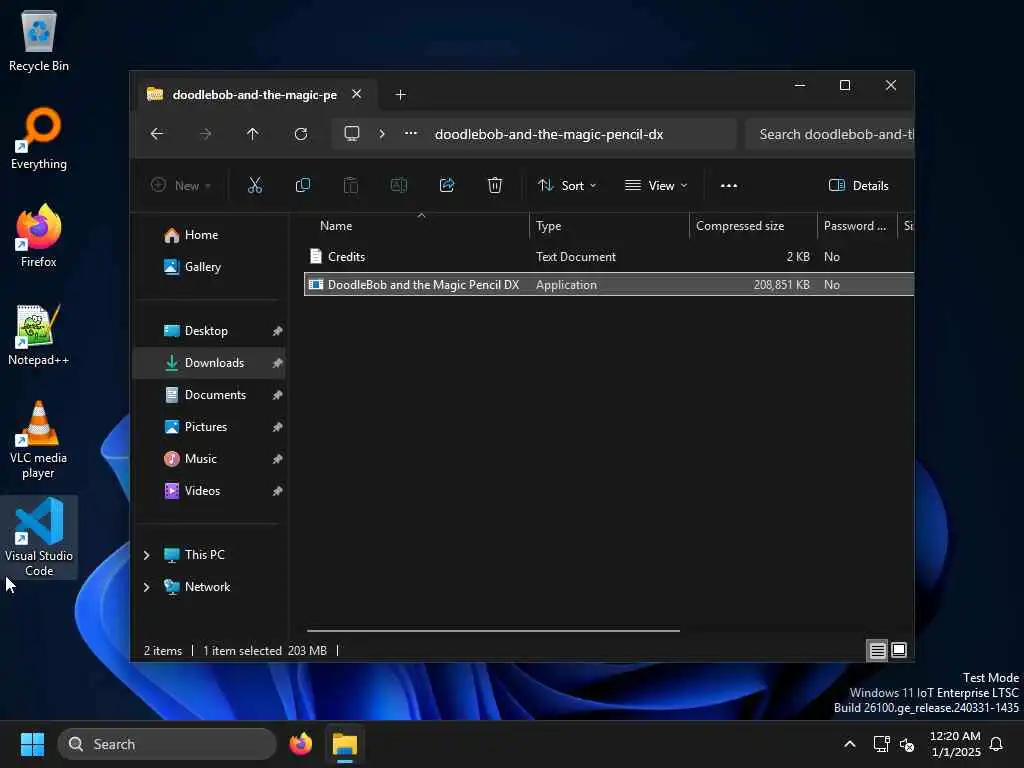Click the pin icon beside Music
This screenshot has height=768, width=1024.
coord(278,459)
